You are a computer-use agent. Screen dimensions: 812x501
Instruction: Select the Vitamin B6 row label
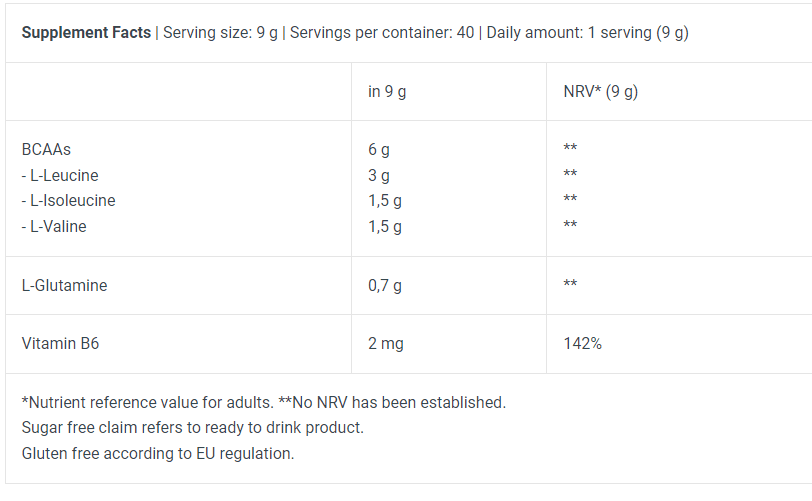point(60,343)
